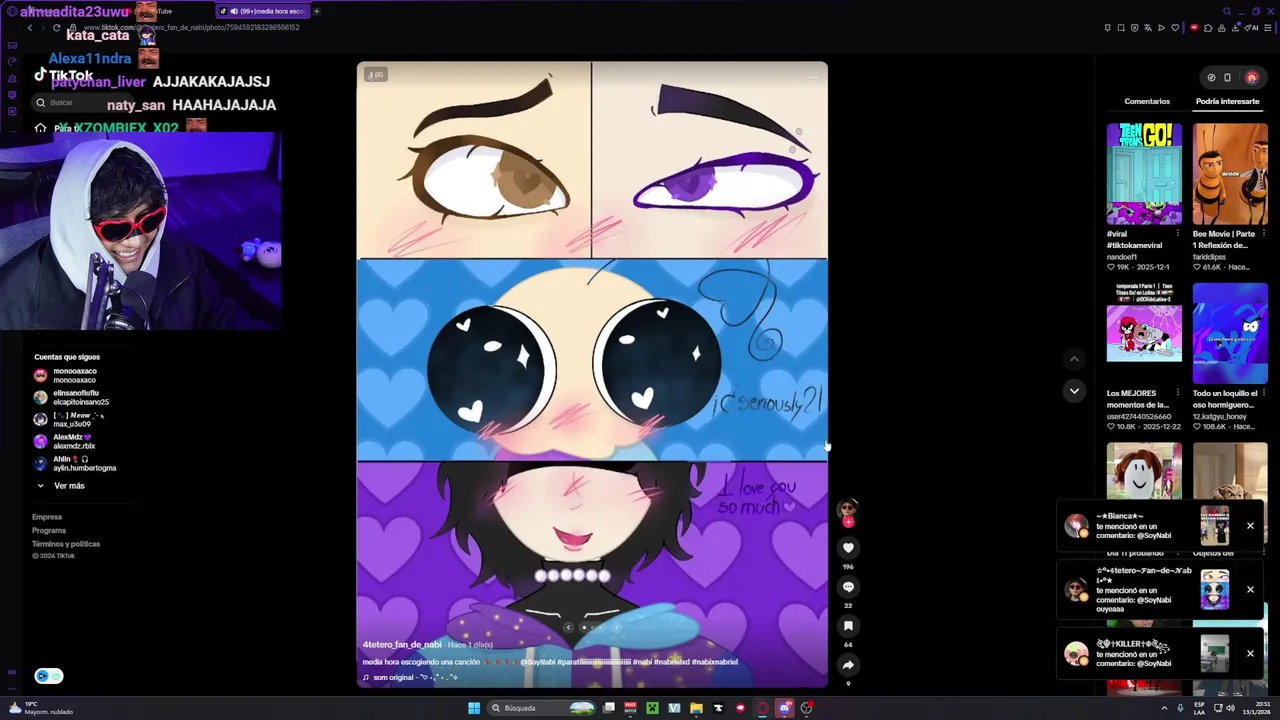The width and height of the screenshot is (1280, 720).
Task: Follow creator via red plus badge
Action: pos(848,522)
